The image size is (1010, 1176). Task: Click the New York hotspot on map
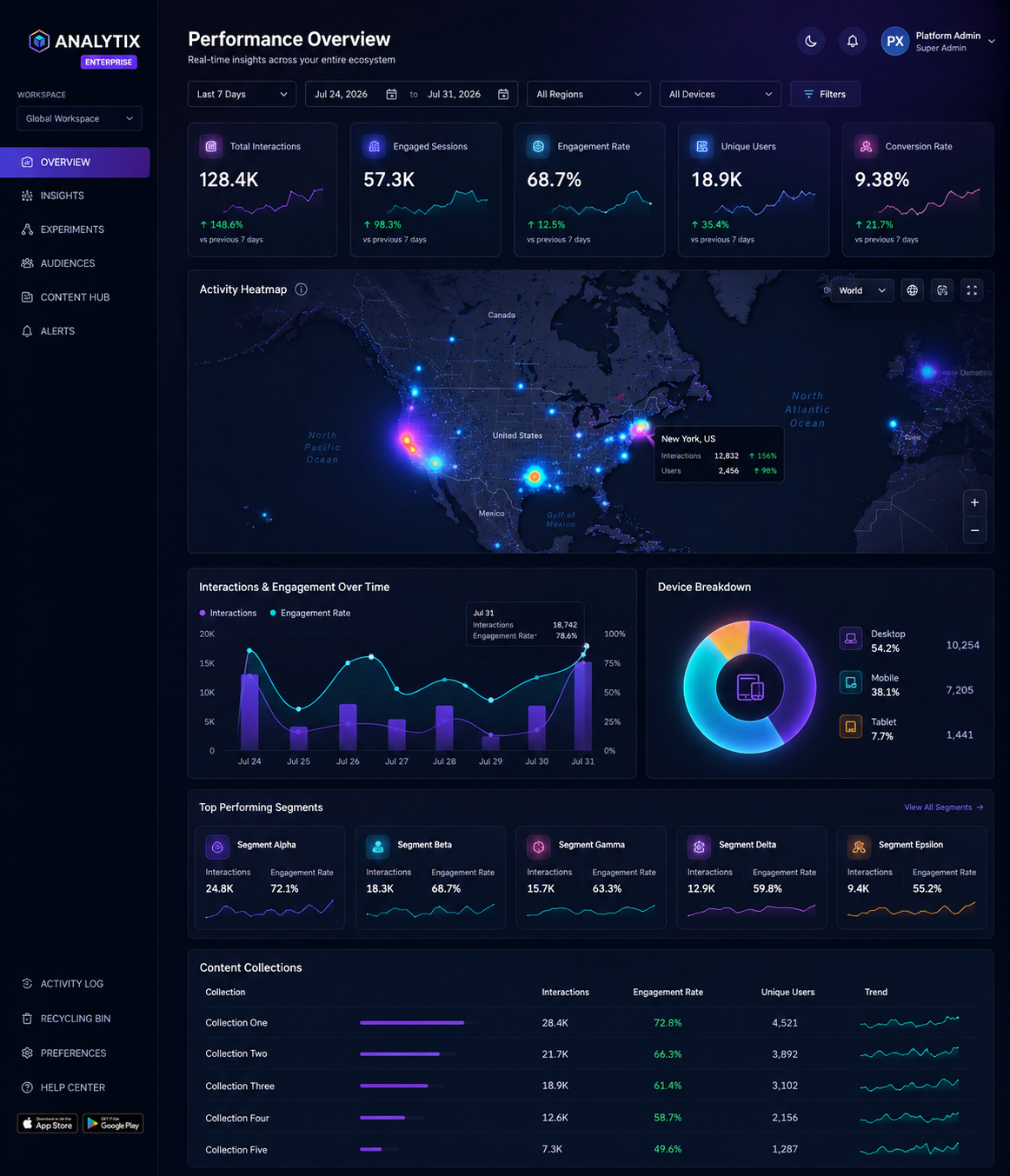point(641,428)
